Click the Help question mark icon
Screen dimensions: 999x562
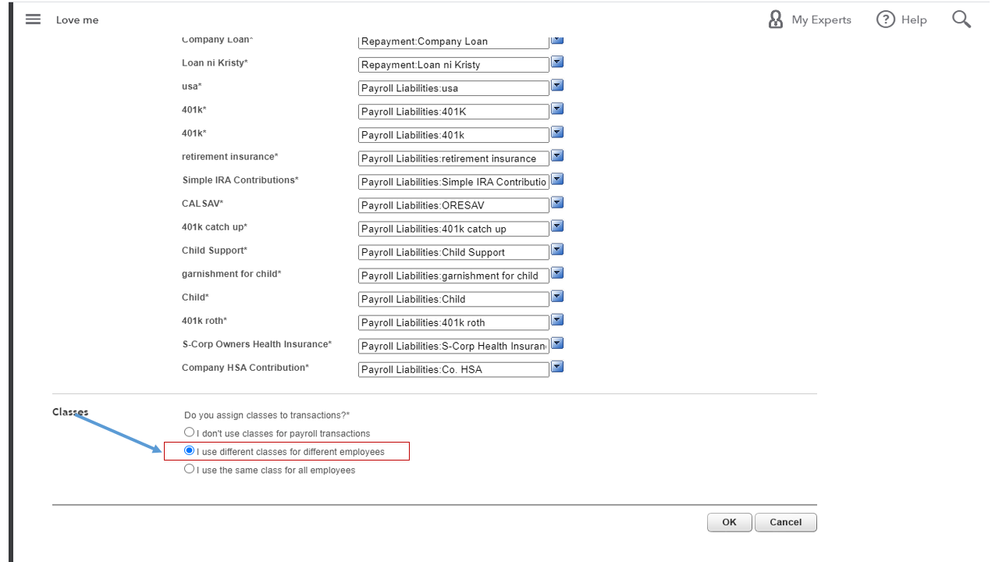[x=885, y=19]
